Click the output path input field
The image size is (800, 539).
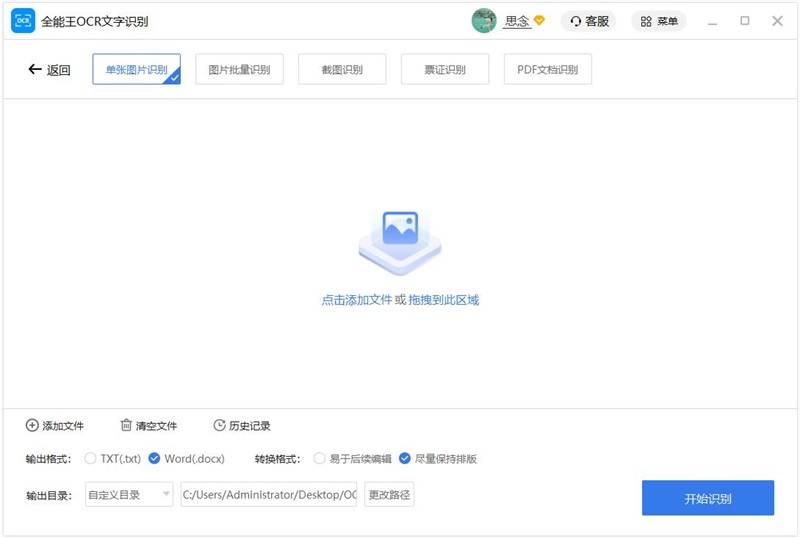269,495
